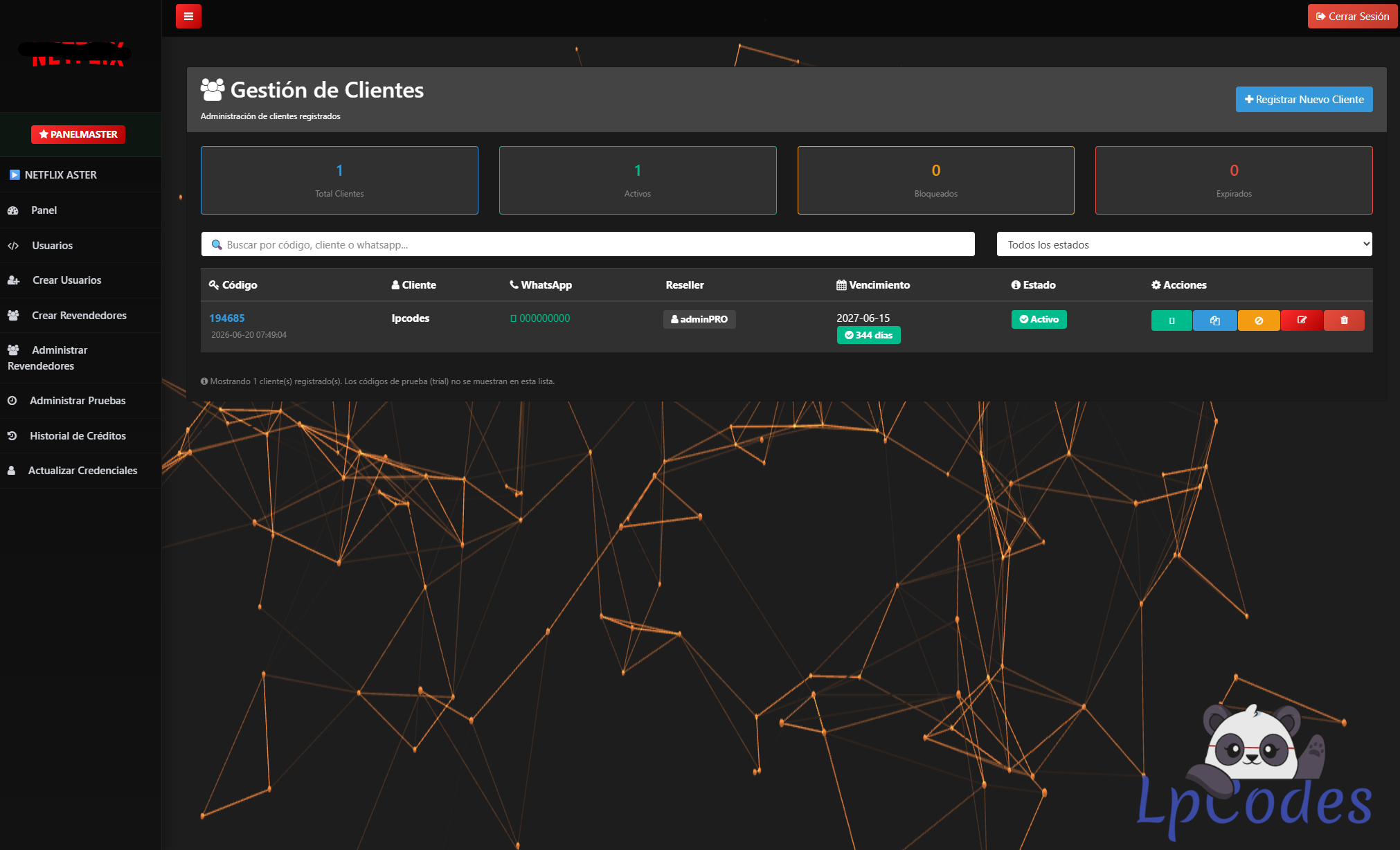Screen dimensions: 1400x850
Task: Click the Estado column header
Action: tap(1034, 285)
